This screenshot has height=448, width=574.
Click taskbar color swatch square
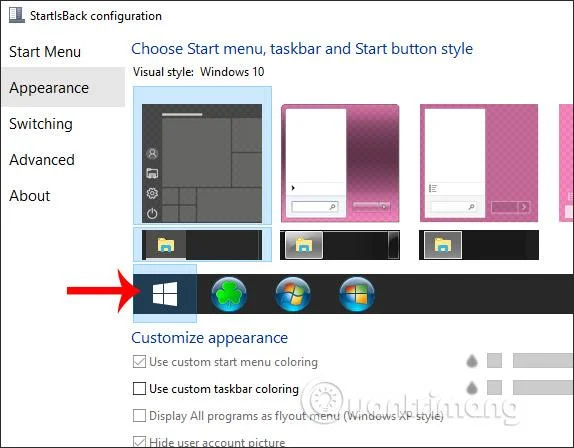[494, 388]
